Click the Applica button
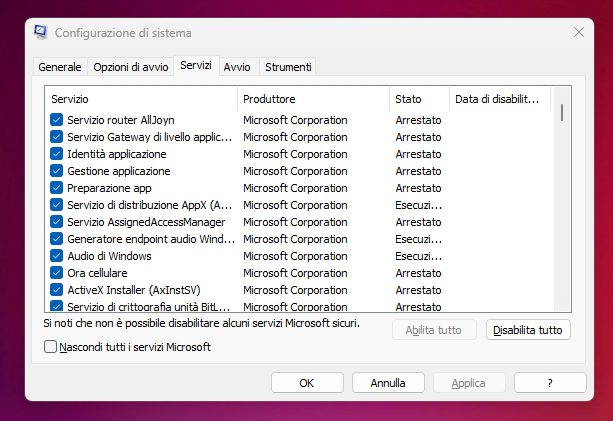Viewport: 613px width, 421px height. click(x=469, y=383)
